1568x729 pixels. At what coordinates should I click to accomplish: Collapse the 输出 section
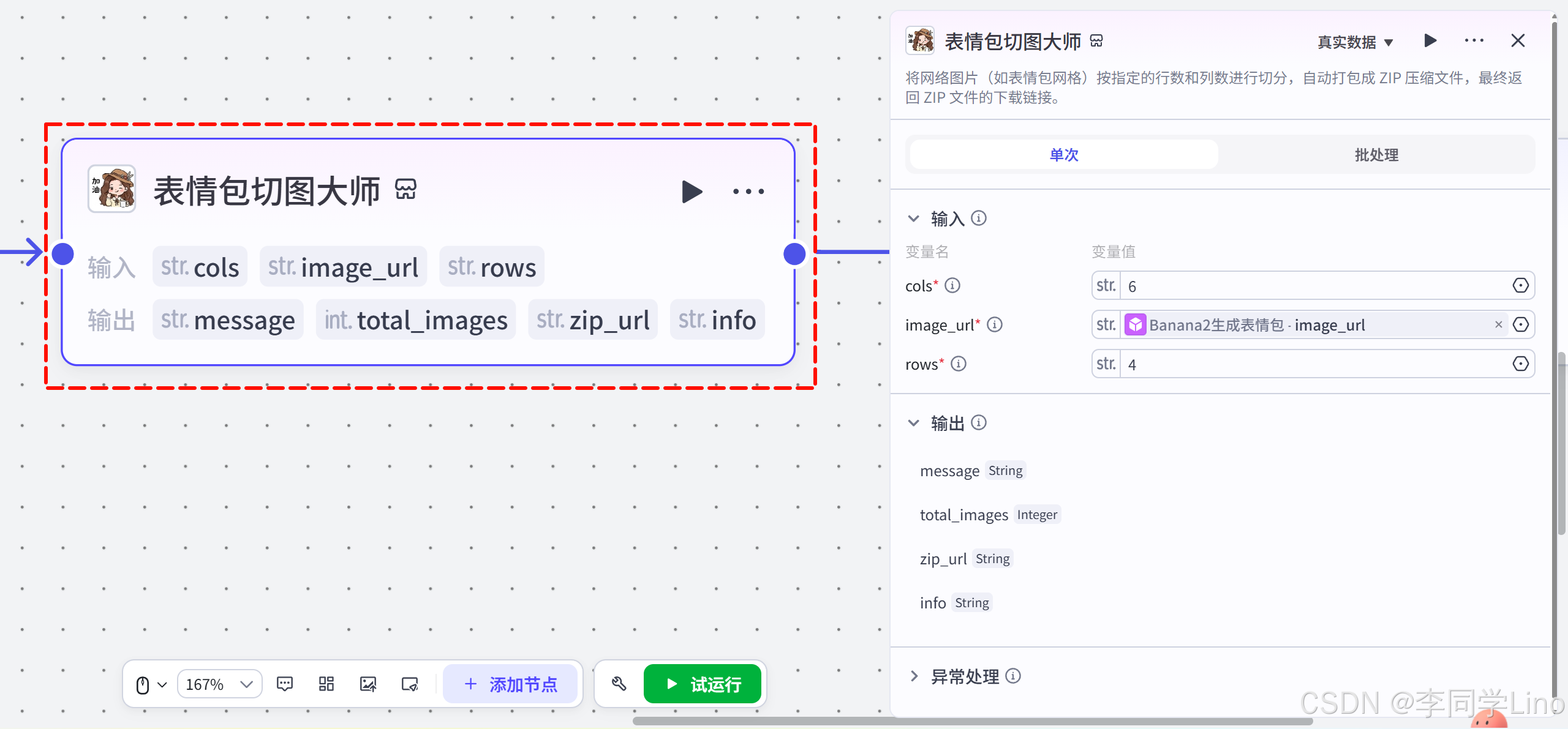[914, 423]
